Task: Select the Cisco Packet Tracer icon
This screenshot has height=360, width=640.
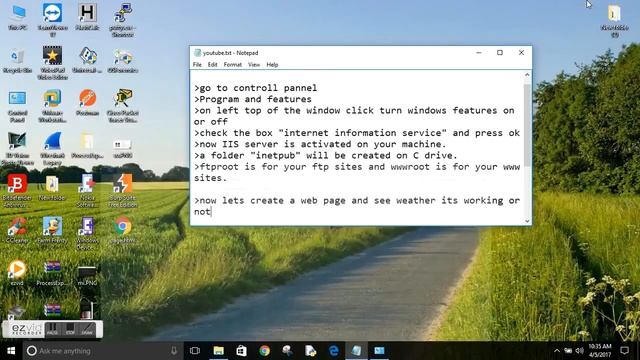Action: pyautogui.click(x=122, y=107)
